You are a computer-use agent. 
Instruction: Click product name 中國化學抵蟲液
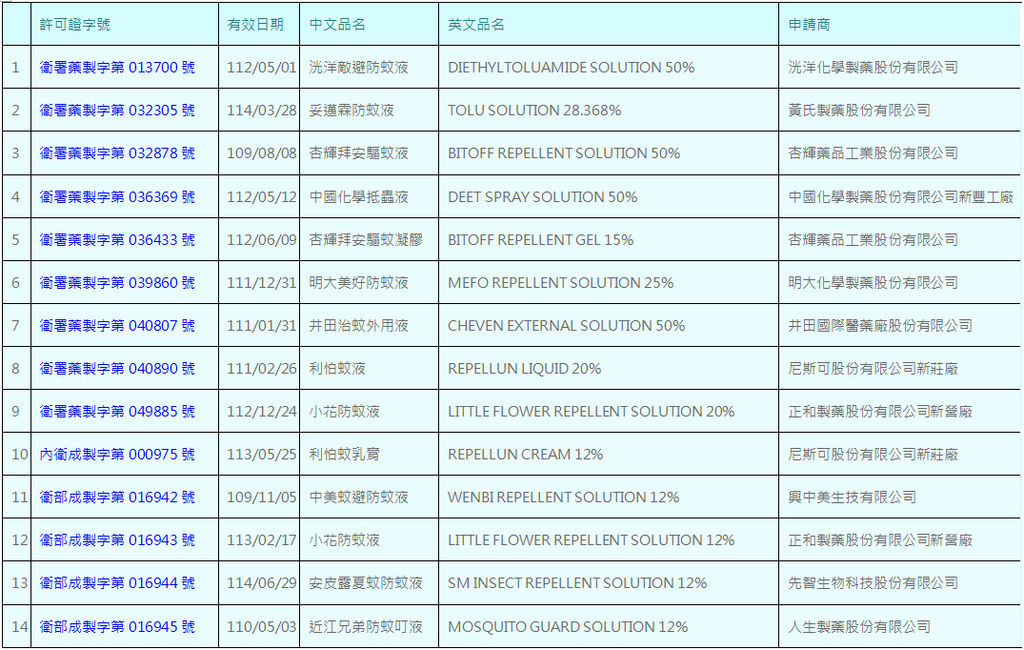click(359, 197)
